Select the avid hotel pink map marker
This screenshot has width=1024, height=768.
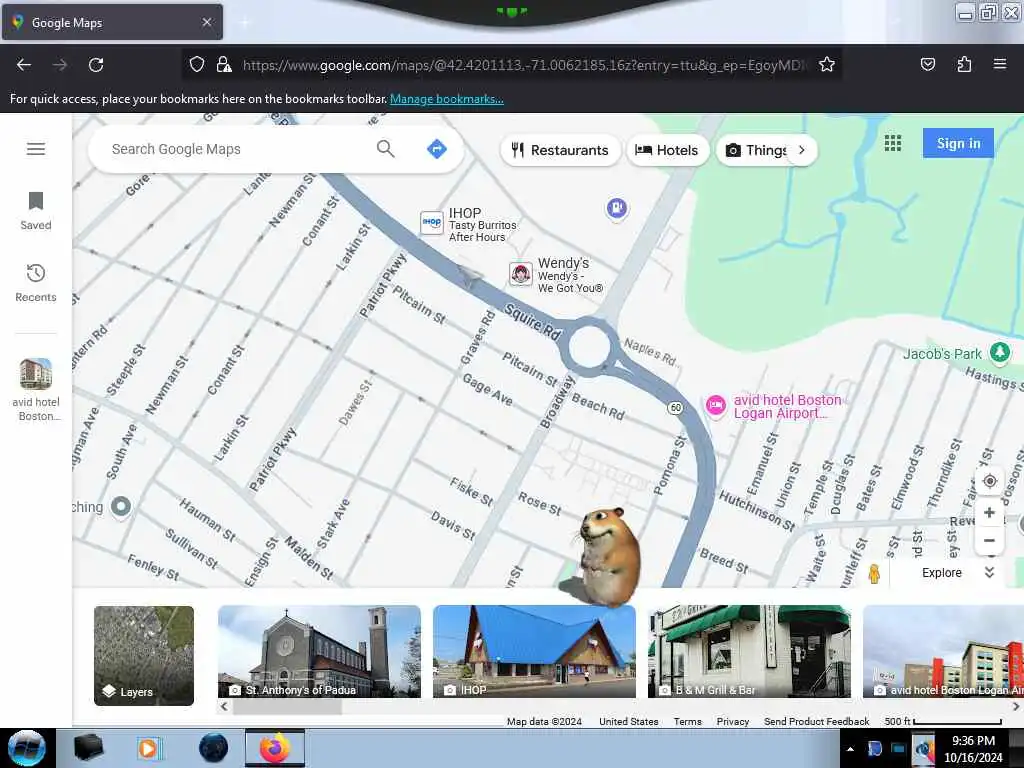(716, 405)
